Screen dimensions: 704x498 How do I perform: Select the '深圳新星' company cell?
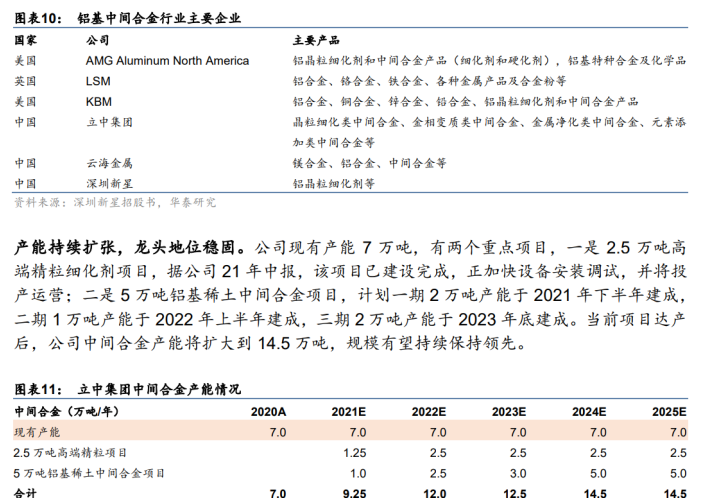point(110,184)
